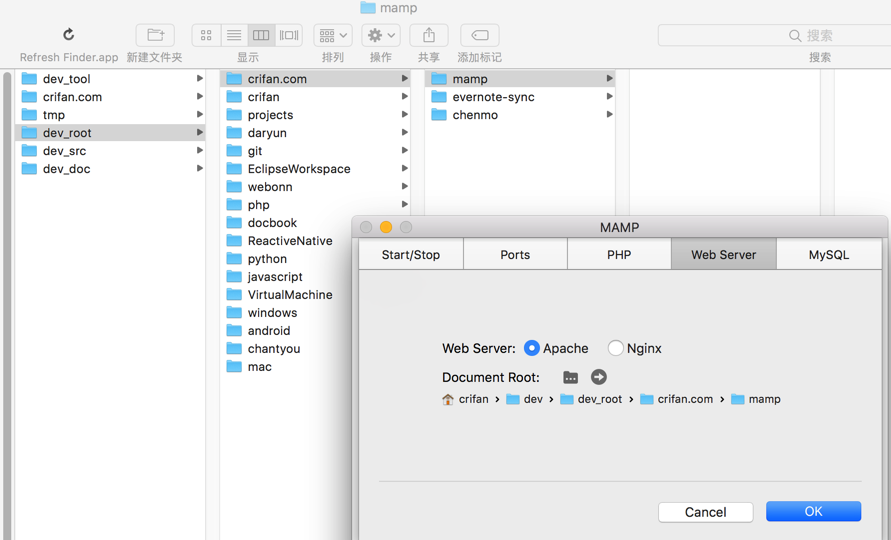Select the EclipseWorkspace folder
Screen dimensions: 891x540
point(315,169)
